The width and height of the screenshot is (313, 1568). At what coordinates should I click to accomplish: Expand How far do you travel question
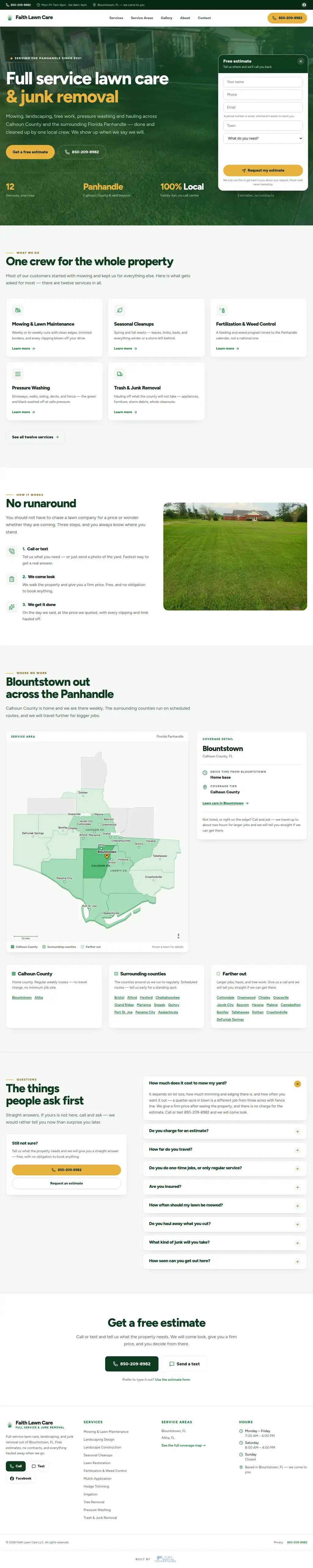(x=297, y=1150)
